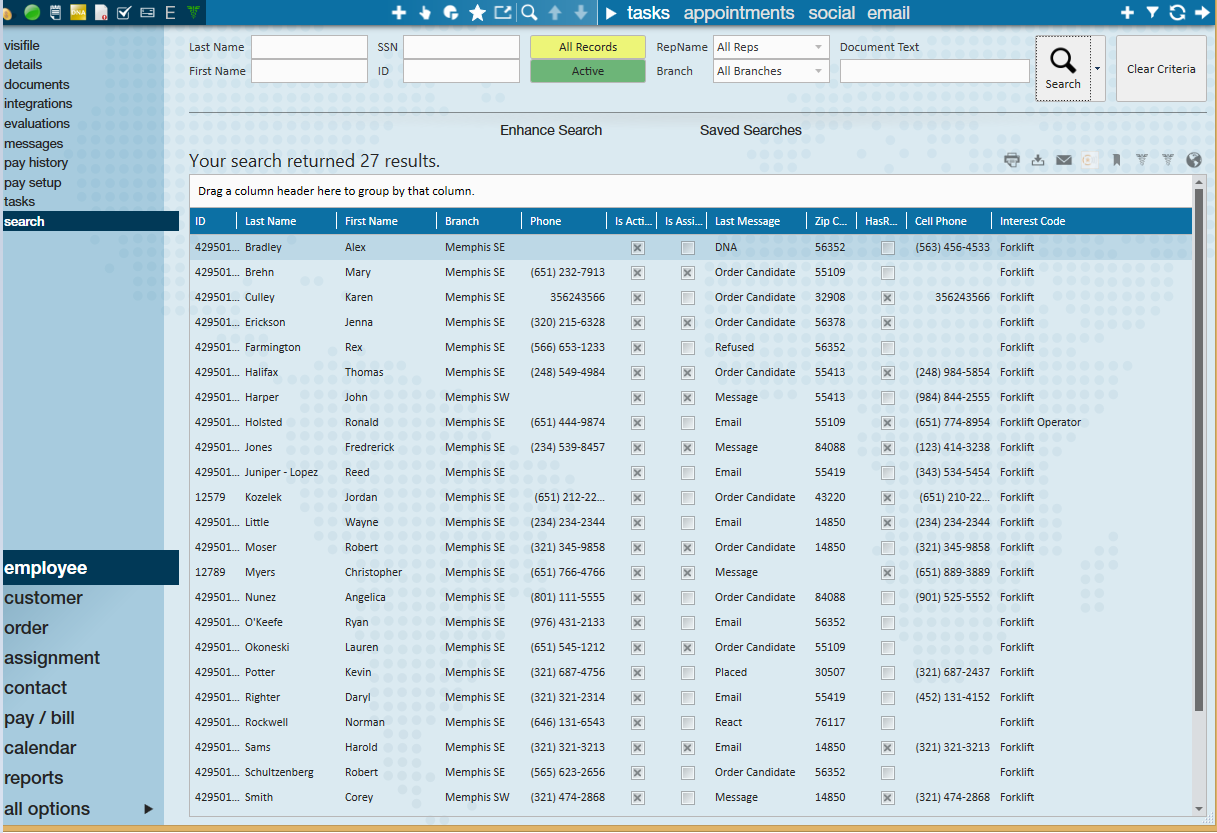Click the Last Name input field
1217x833 pixels.
pyautogui.click(x=309, y=47)
